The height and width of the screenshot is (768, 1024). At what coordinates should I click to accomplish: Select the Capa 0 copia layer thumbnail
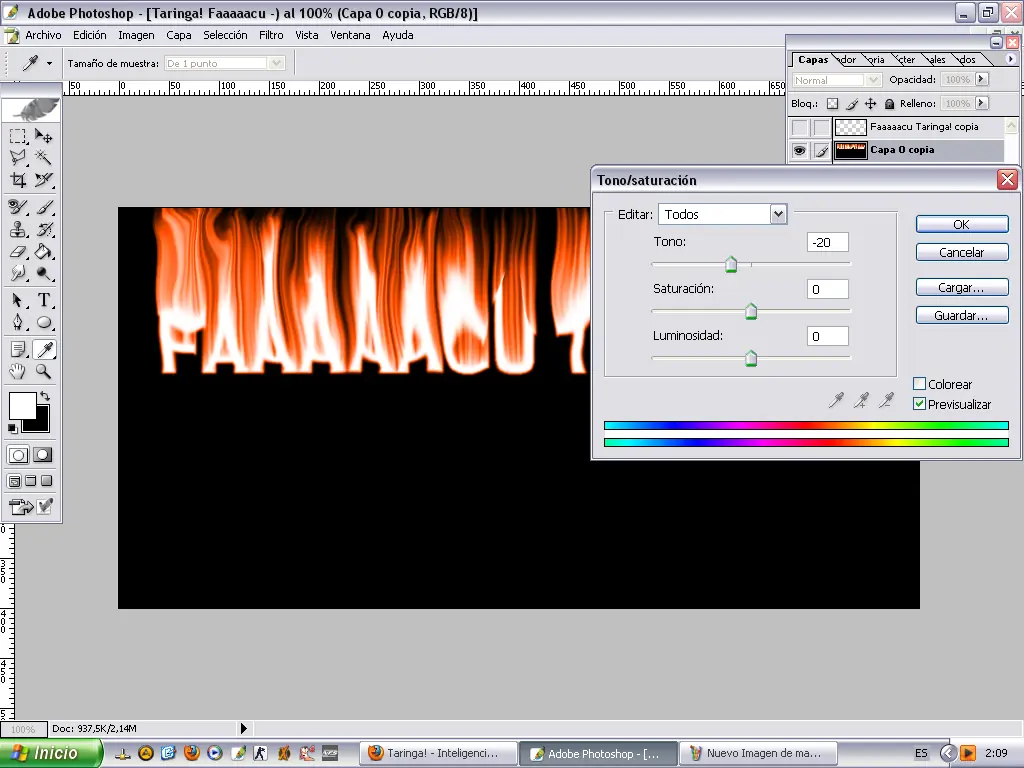pos(850,151)
